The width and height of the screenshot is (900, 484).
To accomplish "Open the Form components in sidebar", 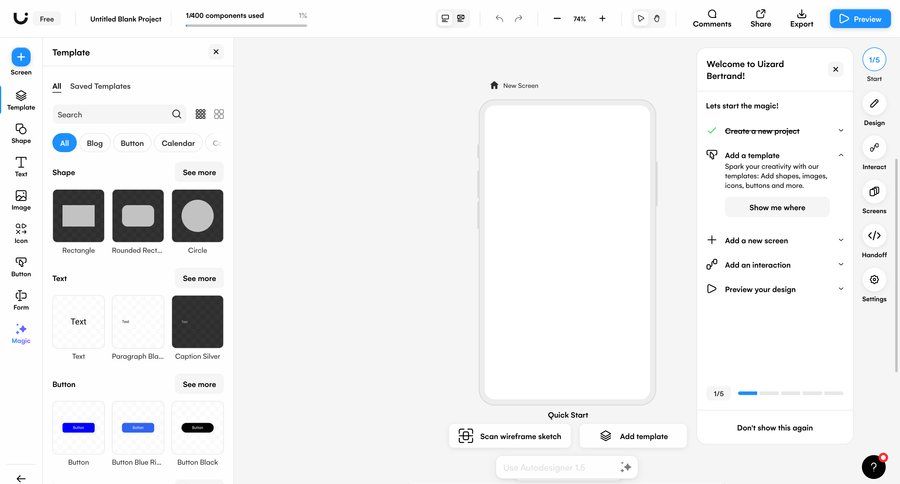I will [21, 300].
